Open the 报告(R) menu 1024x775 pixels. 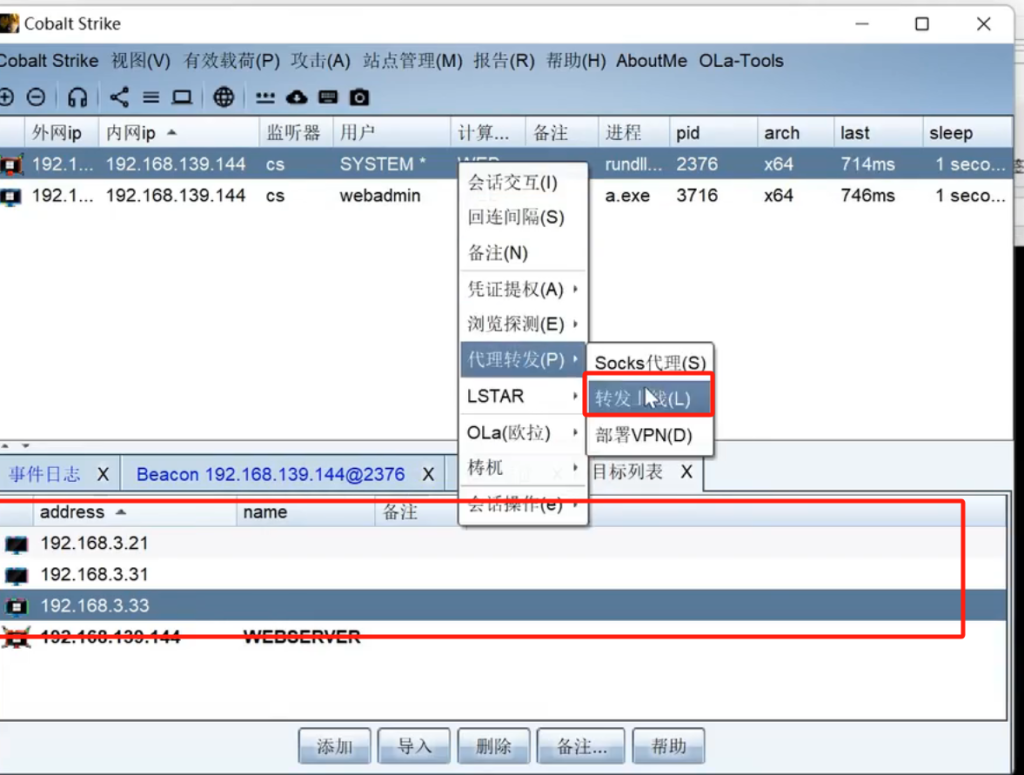tap(504, 61)
